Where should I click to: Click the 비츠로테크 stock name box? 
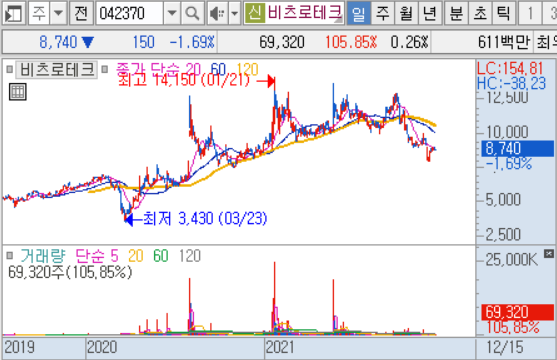(305, 13)
